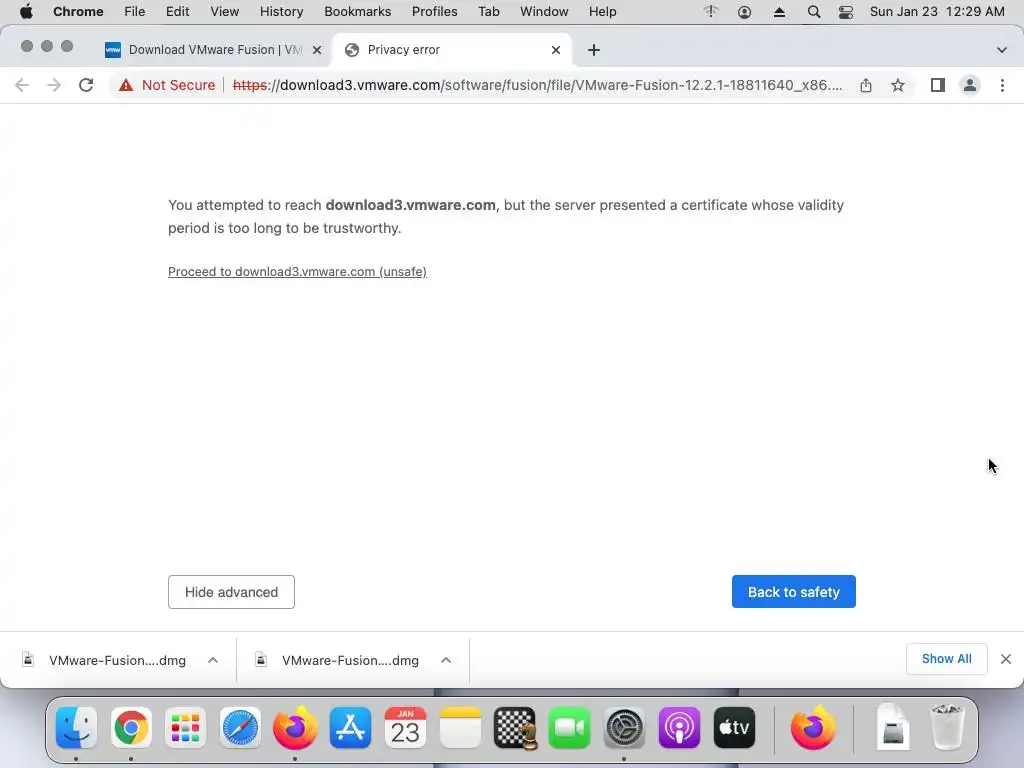Click the date and time in menu bar
The image size is (1024, 768).
pos(937,12)
